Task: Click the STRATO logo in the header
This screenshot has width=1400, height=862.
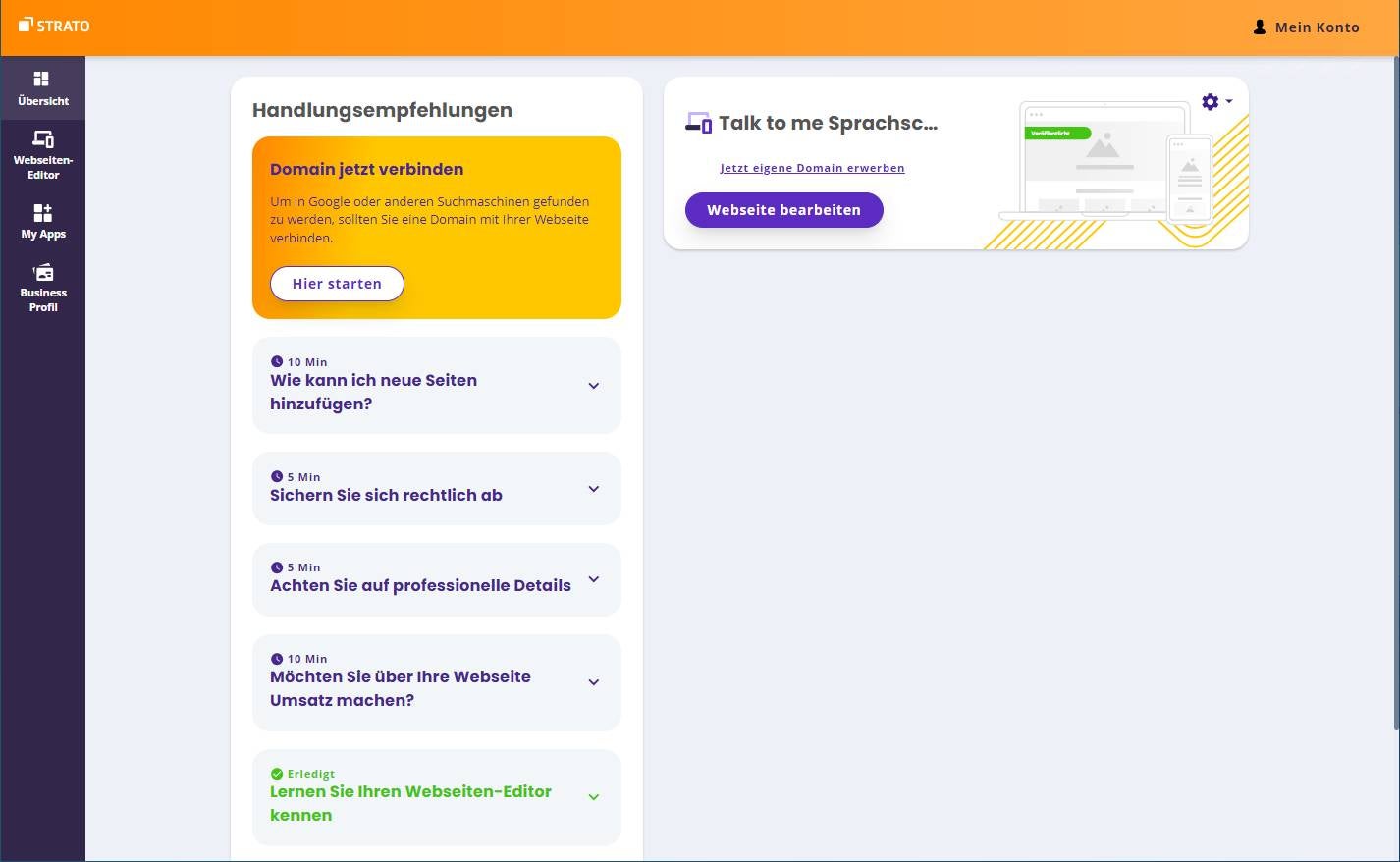Action: (54, 26)
